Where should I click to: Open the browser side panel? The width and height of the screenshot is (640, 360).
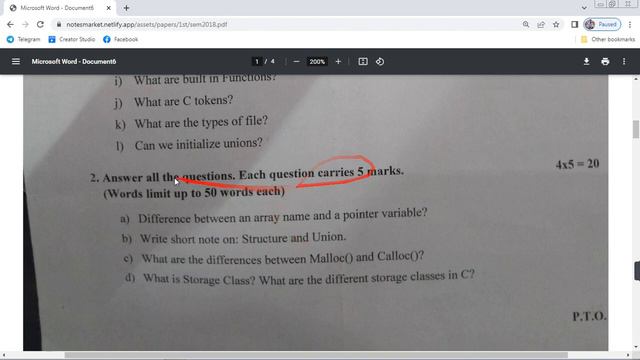[574, 24]
